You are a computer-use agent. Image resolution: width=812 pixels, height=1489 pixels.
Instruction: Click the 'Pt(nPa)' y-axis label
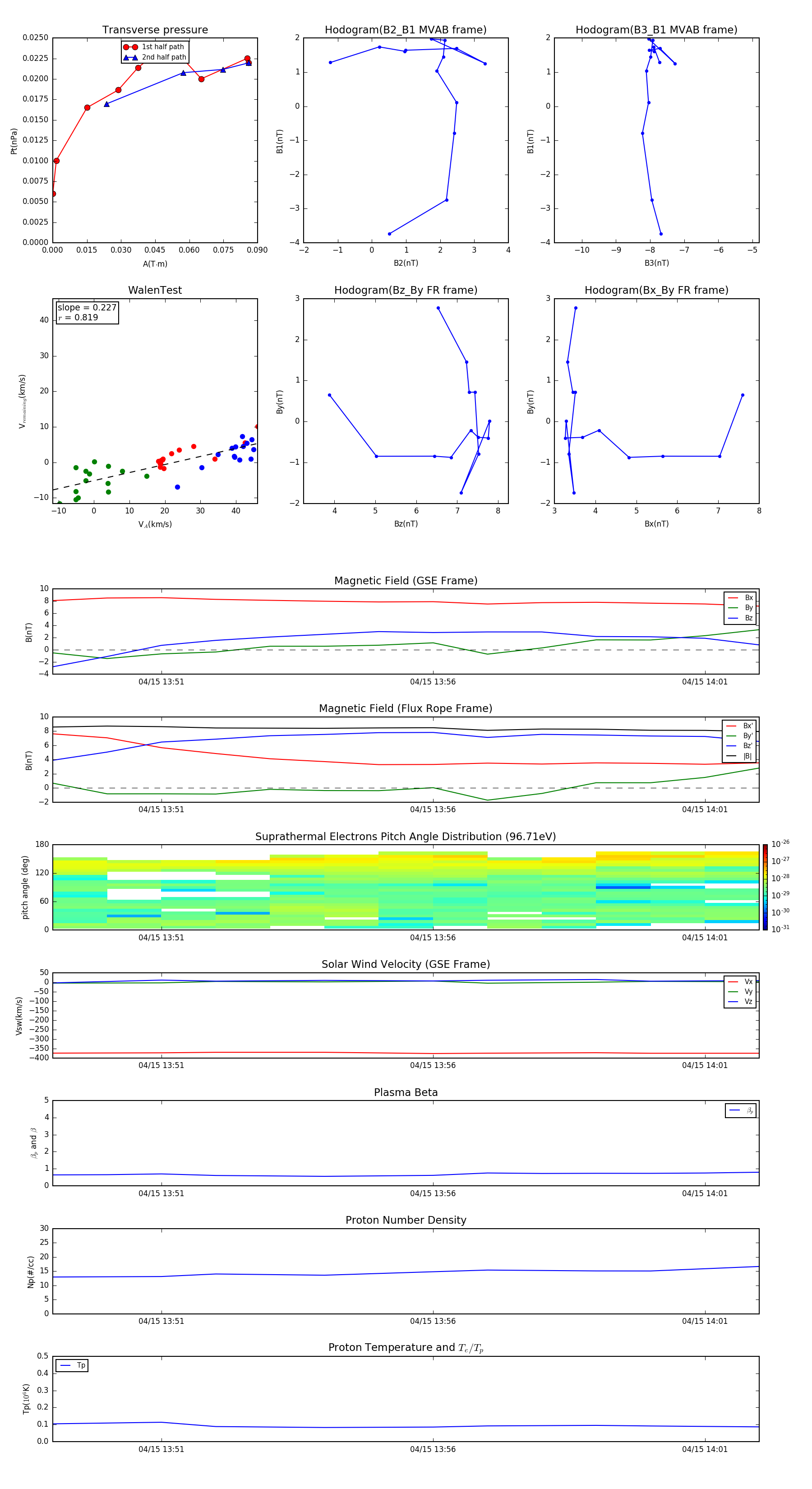[x=14, y=141]
